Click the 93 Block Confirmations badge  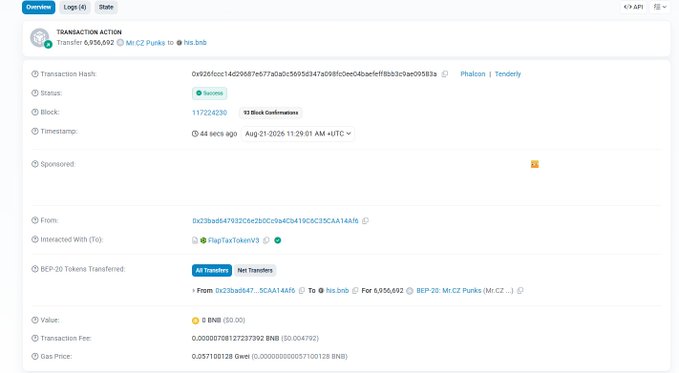tap(271, 113)
